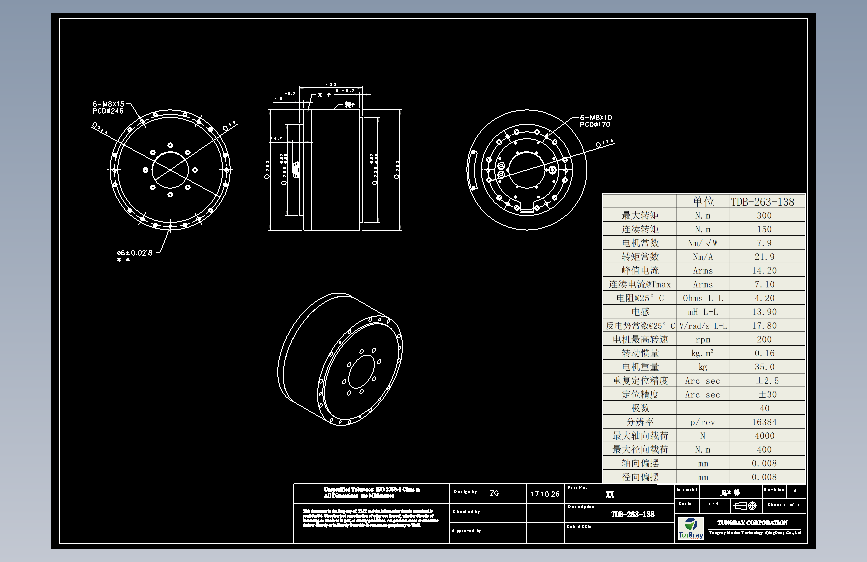Screen dimensions: 867x562
Task: Click the 17.80 back-EMF constant value
Action: coord(764,326)
